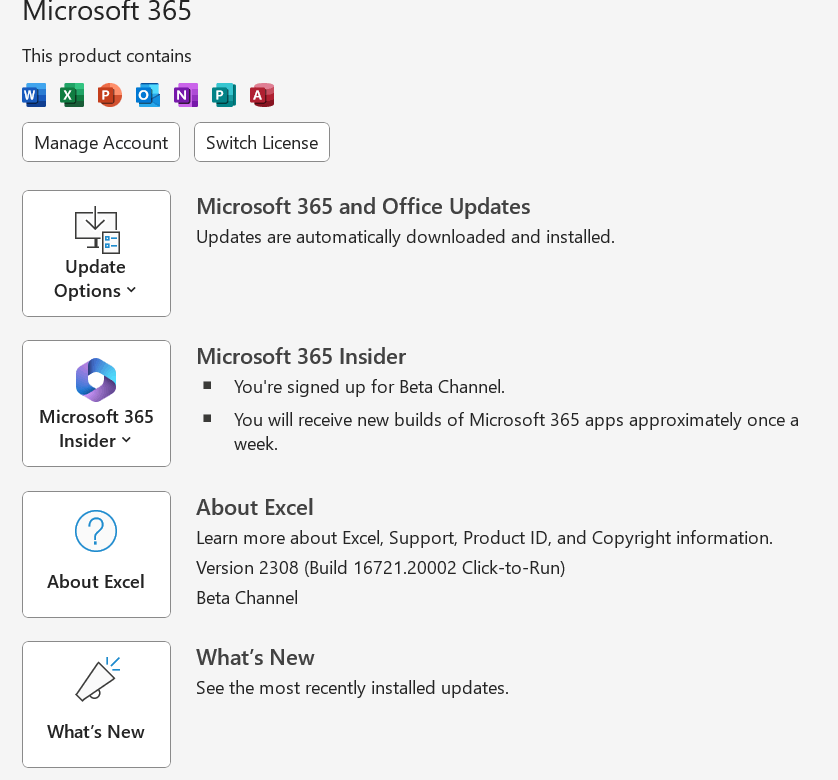This screenshot has height=780, width=838.
Task: Open the Microsoft 365 Insider dropdown
Action: [96, 404]
